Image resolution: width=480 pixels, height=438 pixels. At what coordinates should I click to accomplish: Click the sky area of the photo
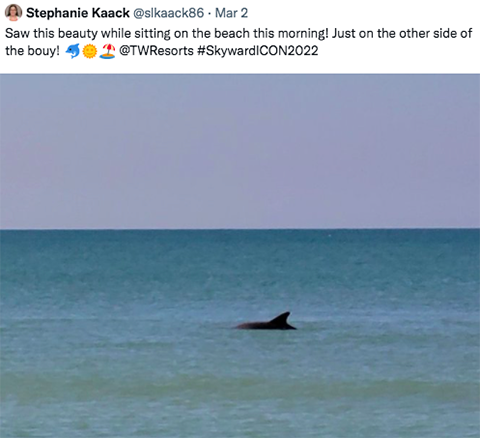pyautogui.click(x=240, y=151)
